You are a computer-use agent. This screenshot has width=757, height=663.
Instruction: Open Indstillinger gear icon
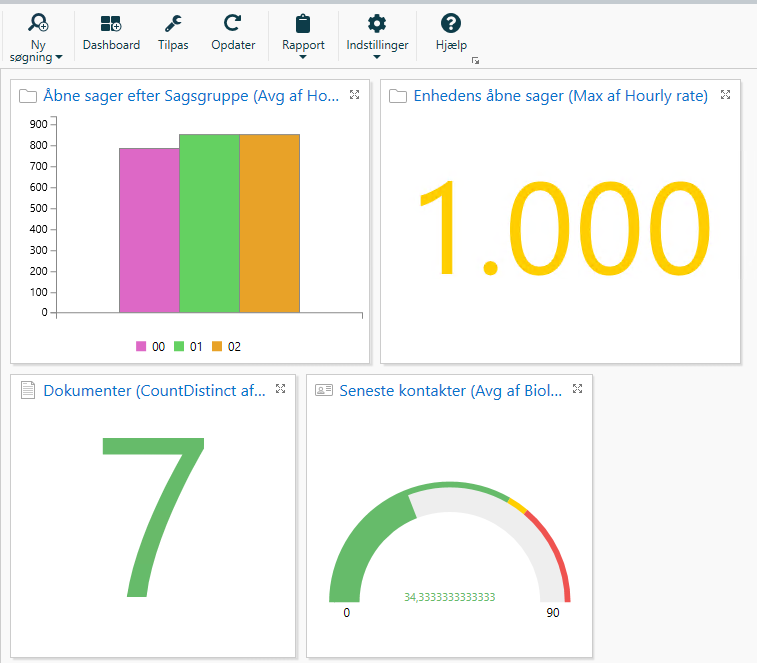click(377, 23)
